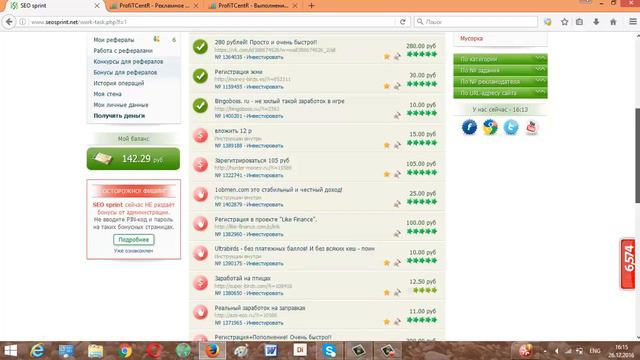Click gold favorite star on 105.00 руб task
Image resolution: width=640 pixels, height=360 pixels.
387,174
